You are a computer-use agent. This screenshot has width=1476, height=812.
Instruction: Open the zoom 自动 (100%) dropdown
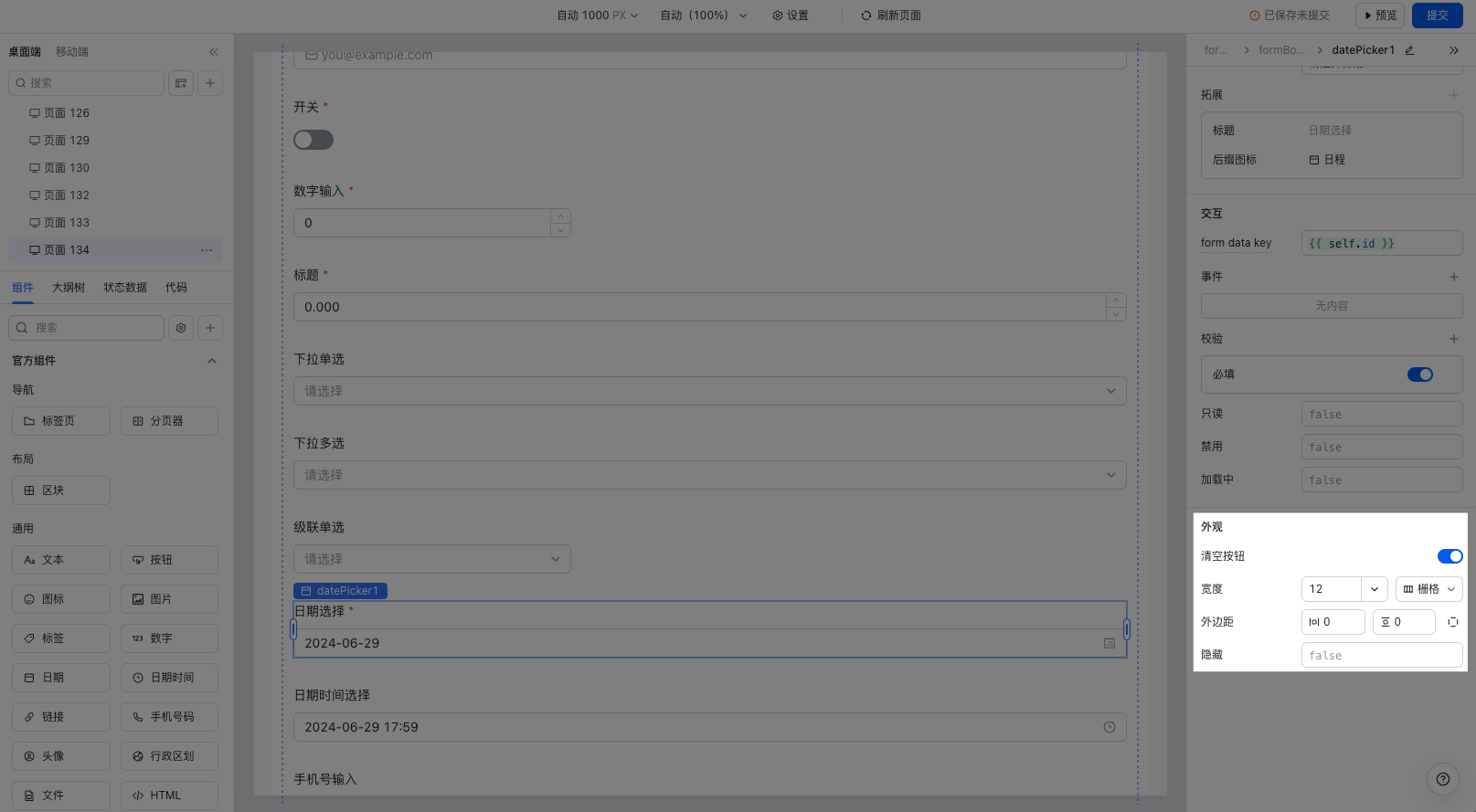pyautogui.click(x=704, y=16)
